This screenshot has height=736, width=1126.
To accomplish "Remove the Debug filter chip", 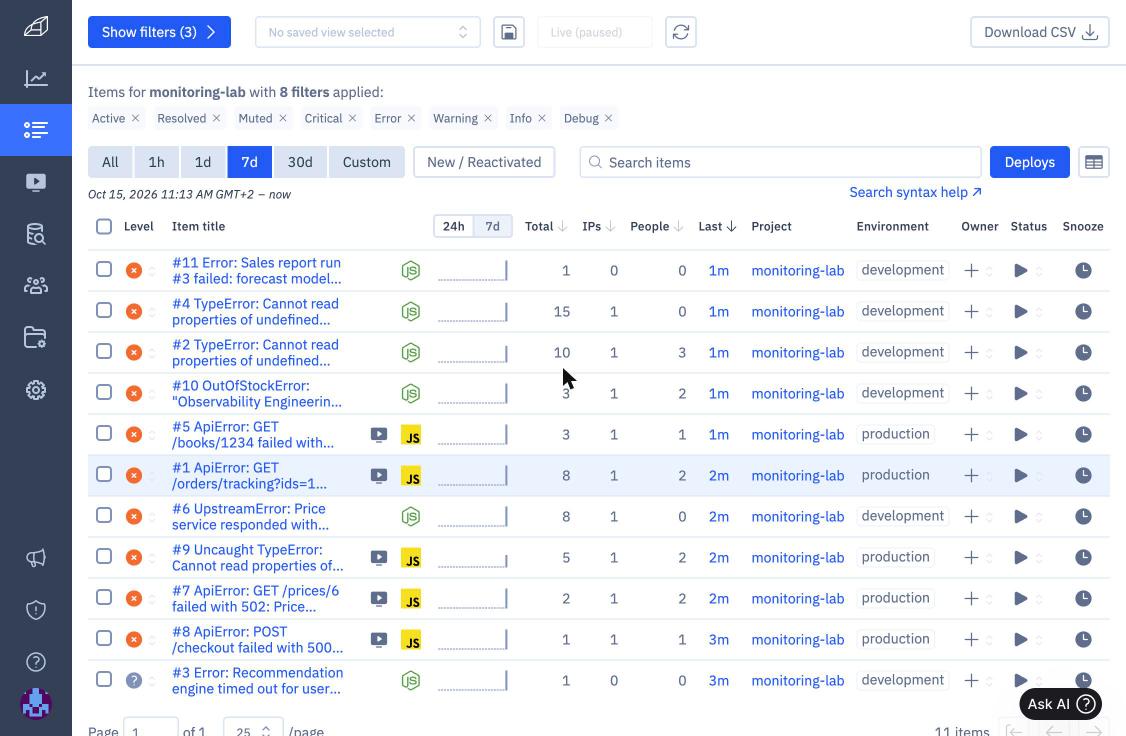I will (x=608, y=118).
